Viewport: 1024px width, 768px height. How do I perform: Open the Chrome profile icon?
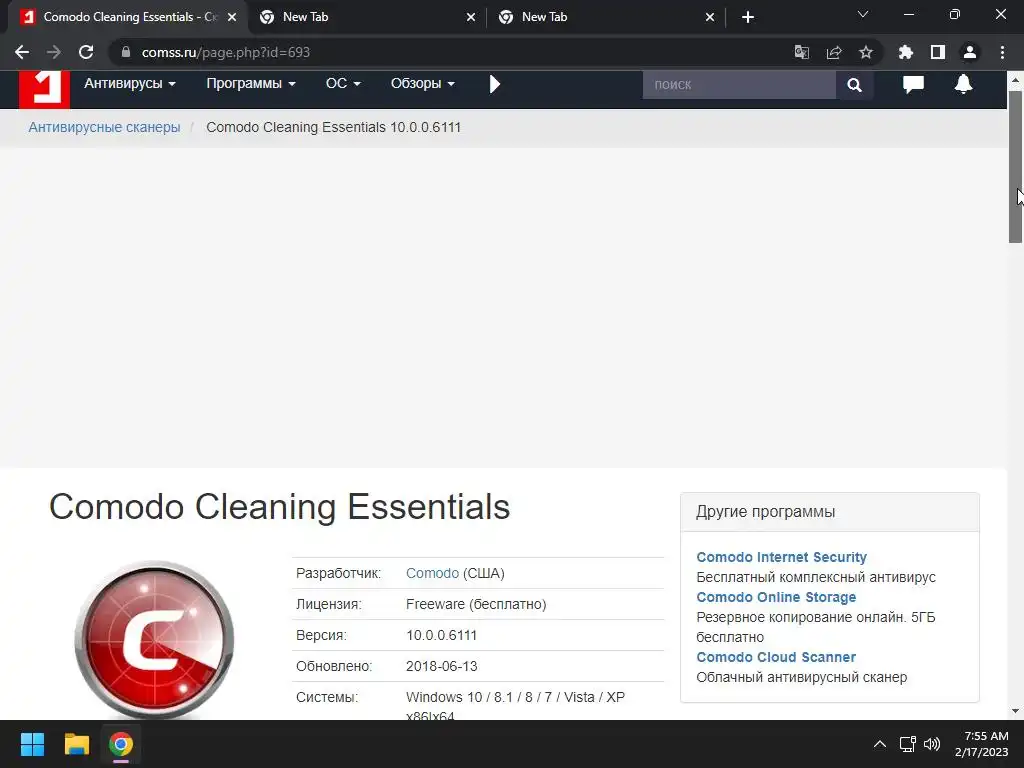tap(970, 52)
